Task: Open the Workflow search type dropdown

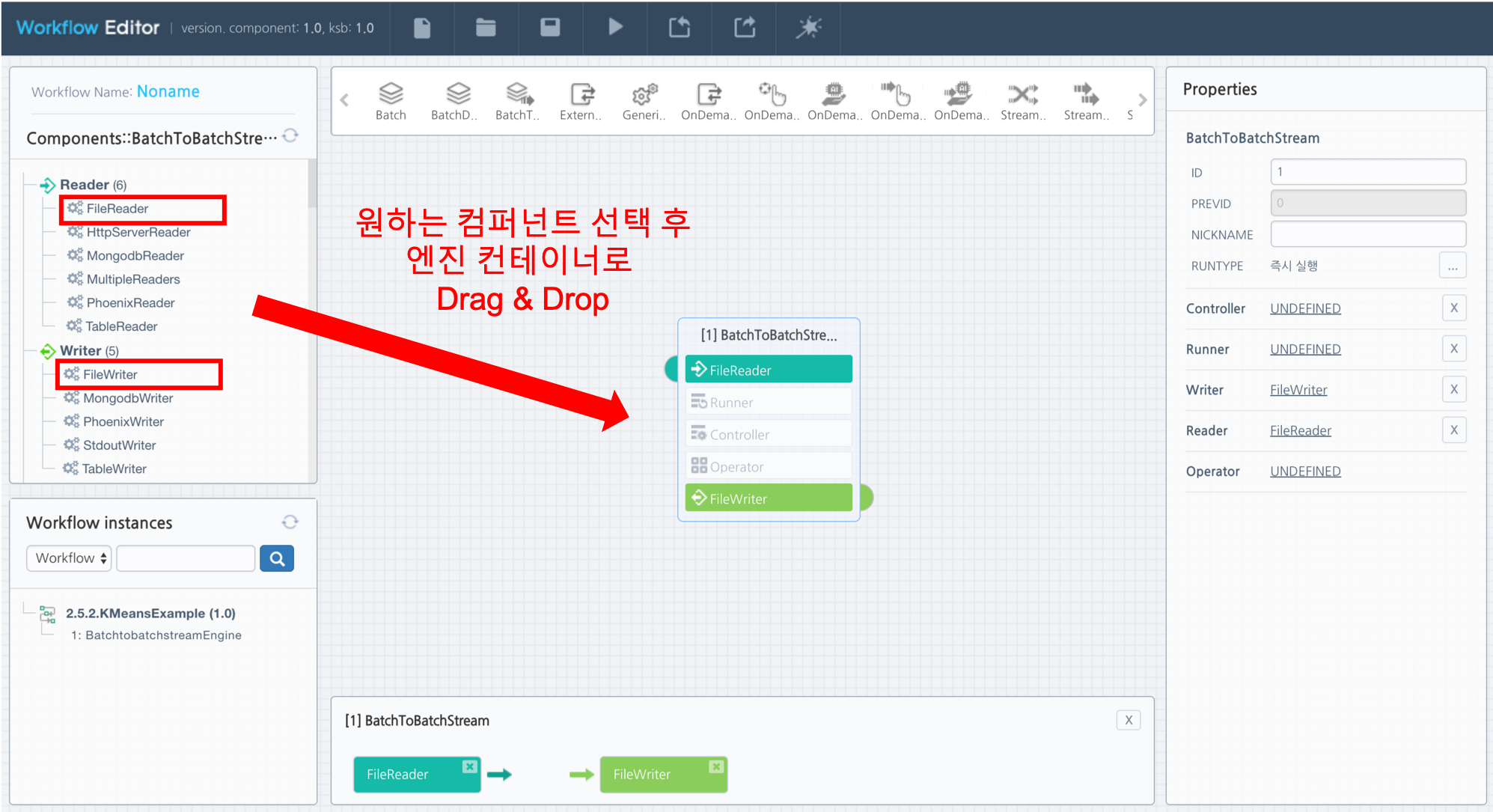Action: coord(69,558)
